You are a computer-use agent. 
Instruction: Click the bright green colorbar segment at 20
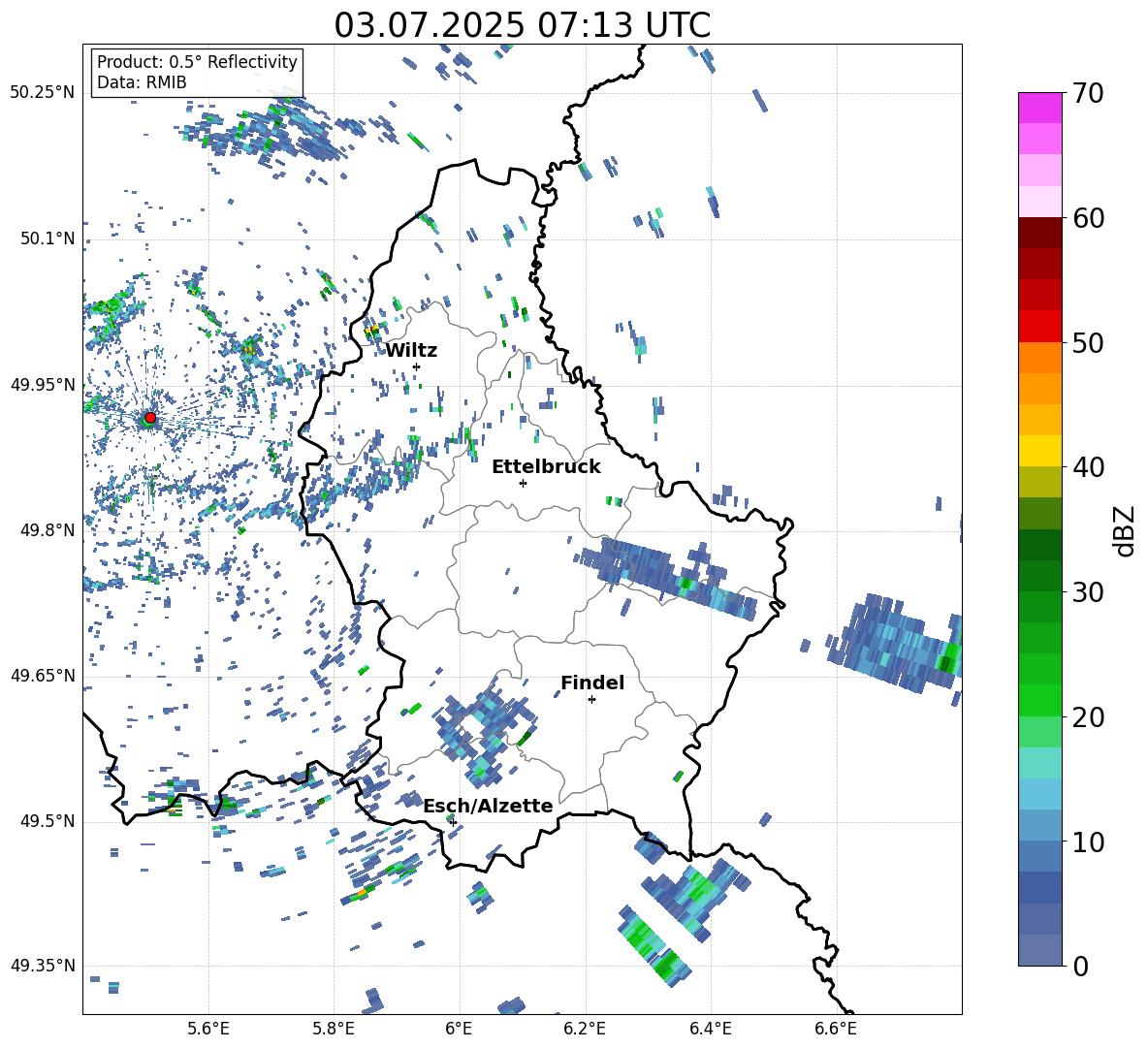tap(1039, 700)
